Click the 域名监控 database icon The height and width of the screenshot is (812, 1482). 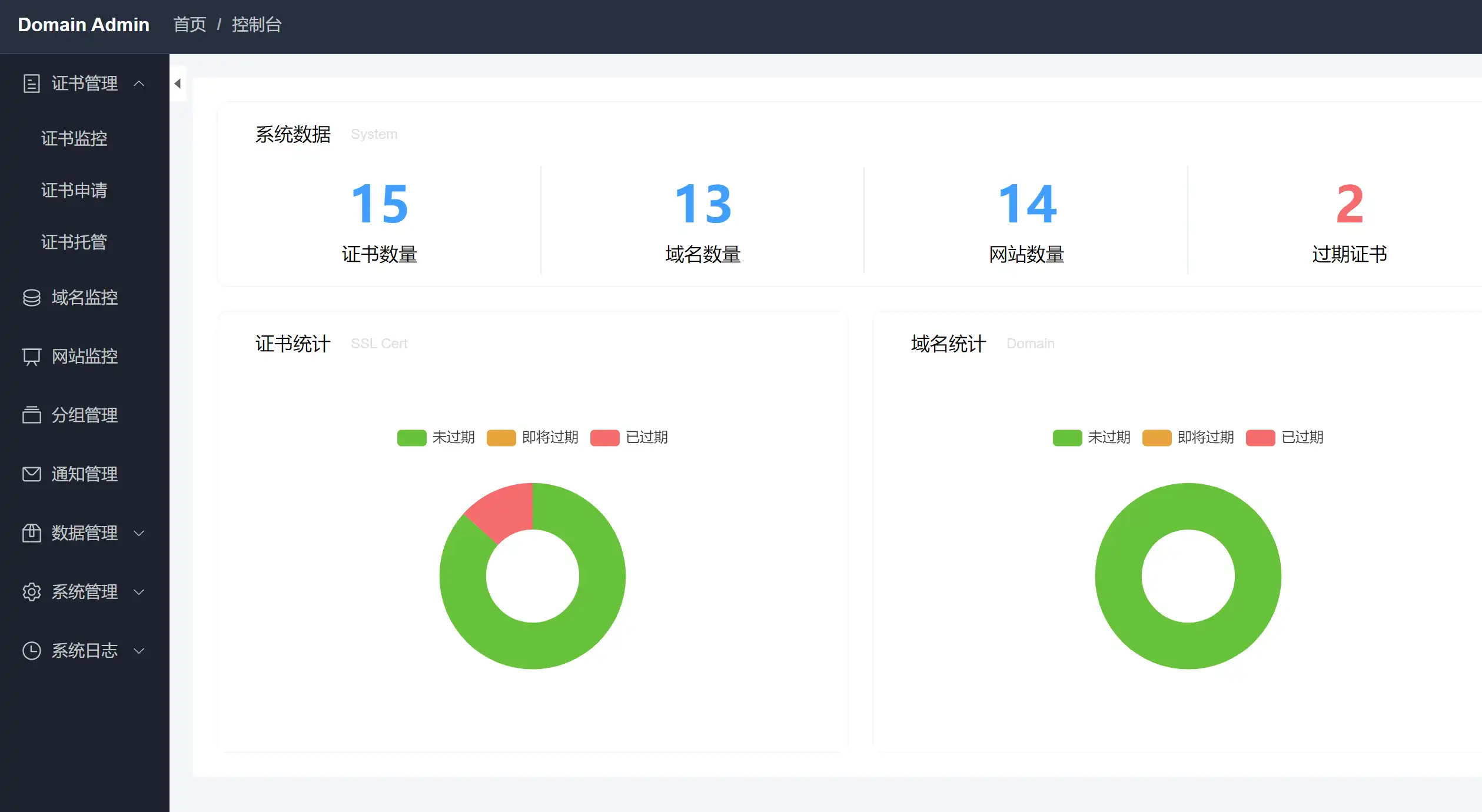(x=31, y=298)
